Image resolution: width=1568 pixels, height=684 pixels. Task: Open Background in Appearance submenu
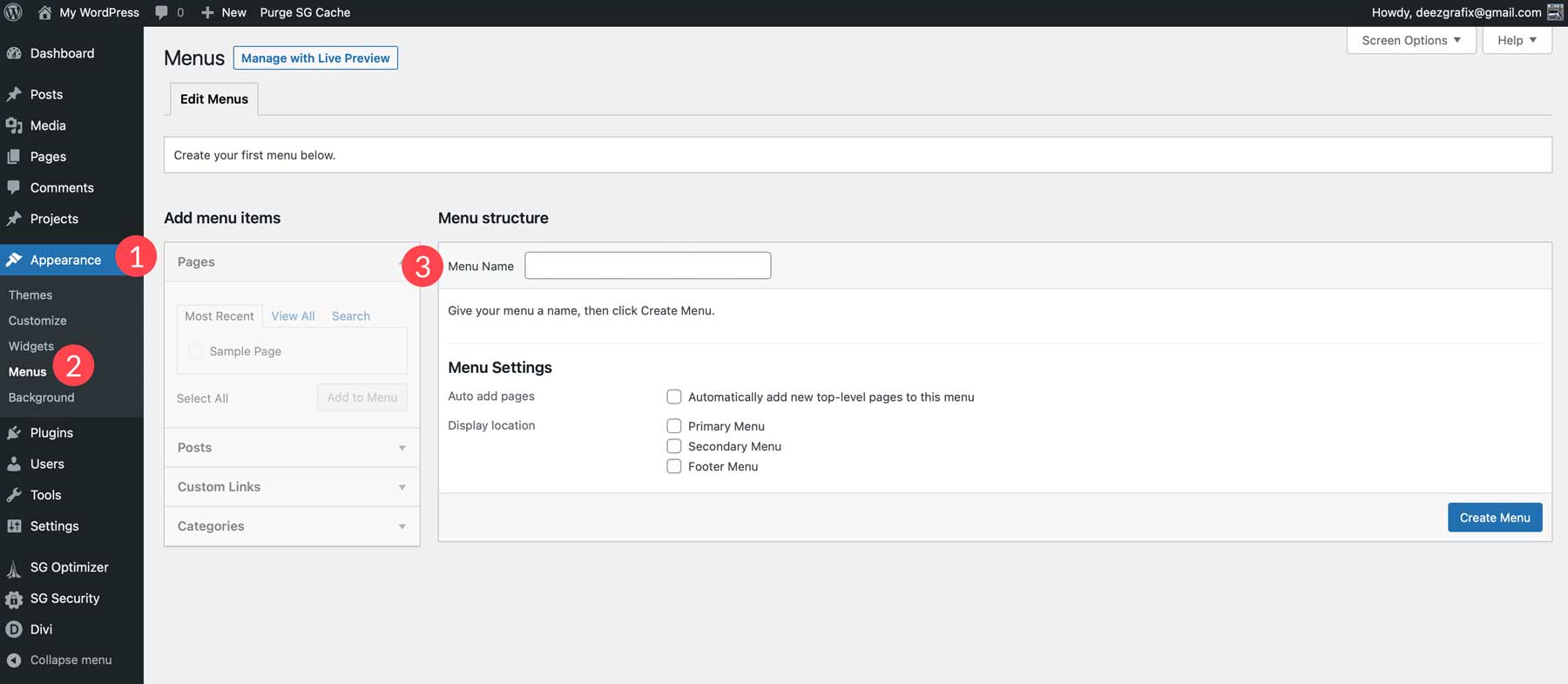(42, 397)
